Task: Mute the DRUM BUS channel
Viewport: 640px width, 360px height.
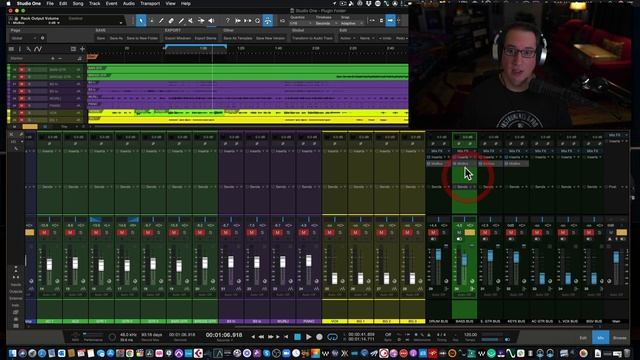Action: 433,233
